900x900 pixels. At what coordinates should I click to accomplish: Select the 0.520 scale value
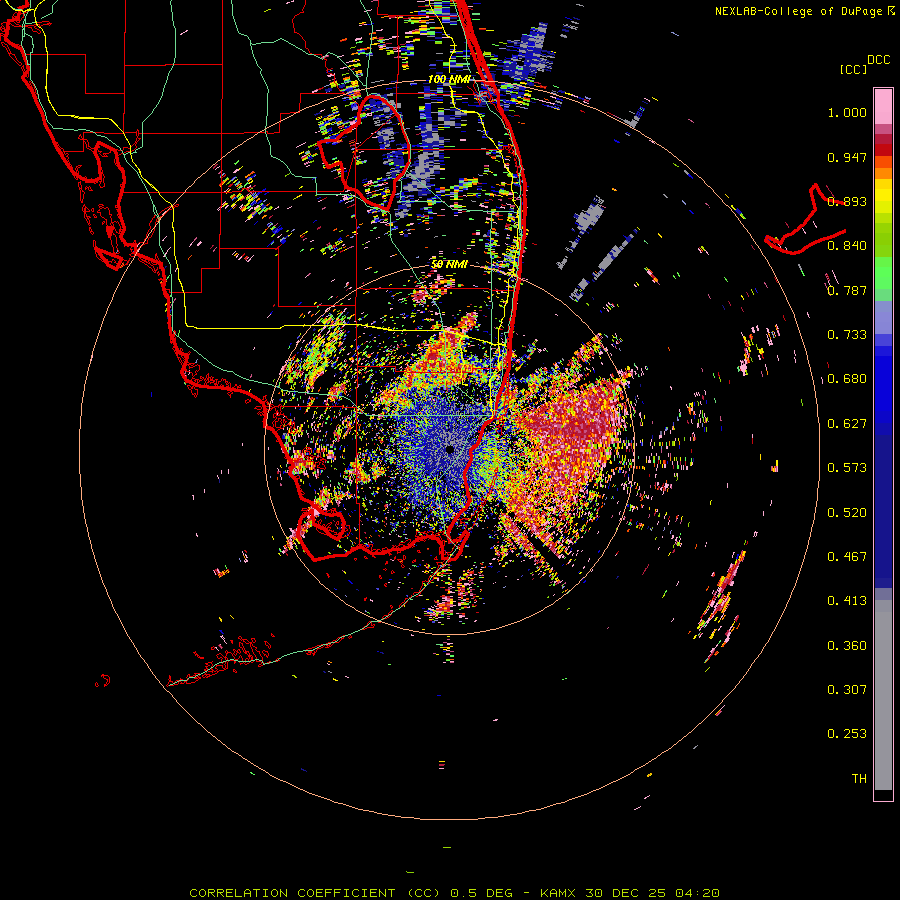[x=847, y=513]
